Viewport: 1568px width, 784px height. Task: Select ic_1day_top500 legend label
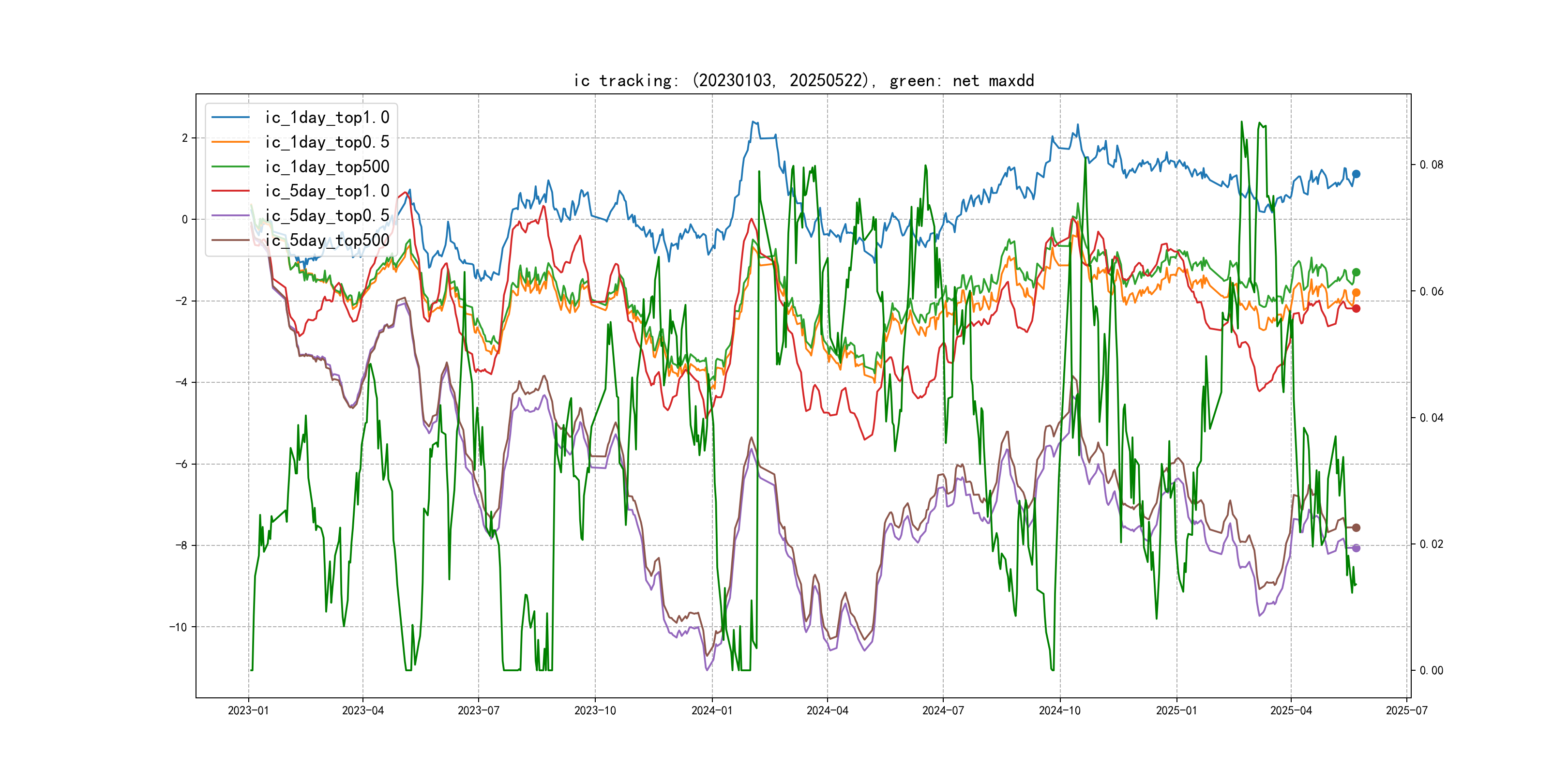(327, 167)
